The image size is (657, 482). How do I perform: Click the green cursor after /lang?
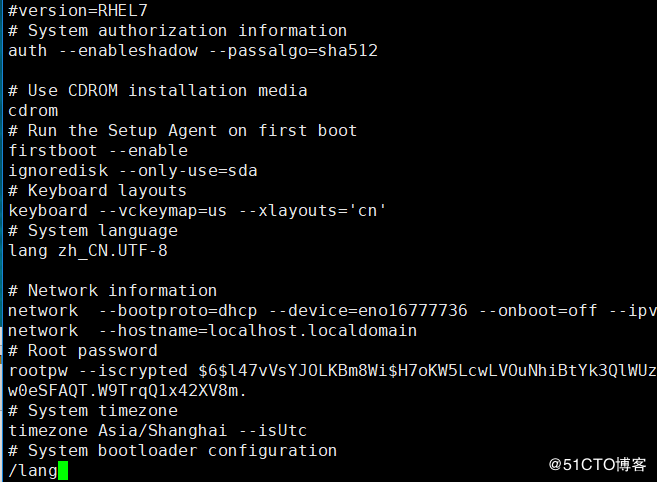[63, 470]
